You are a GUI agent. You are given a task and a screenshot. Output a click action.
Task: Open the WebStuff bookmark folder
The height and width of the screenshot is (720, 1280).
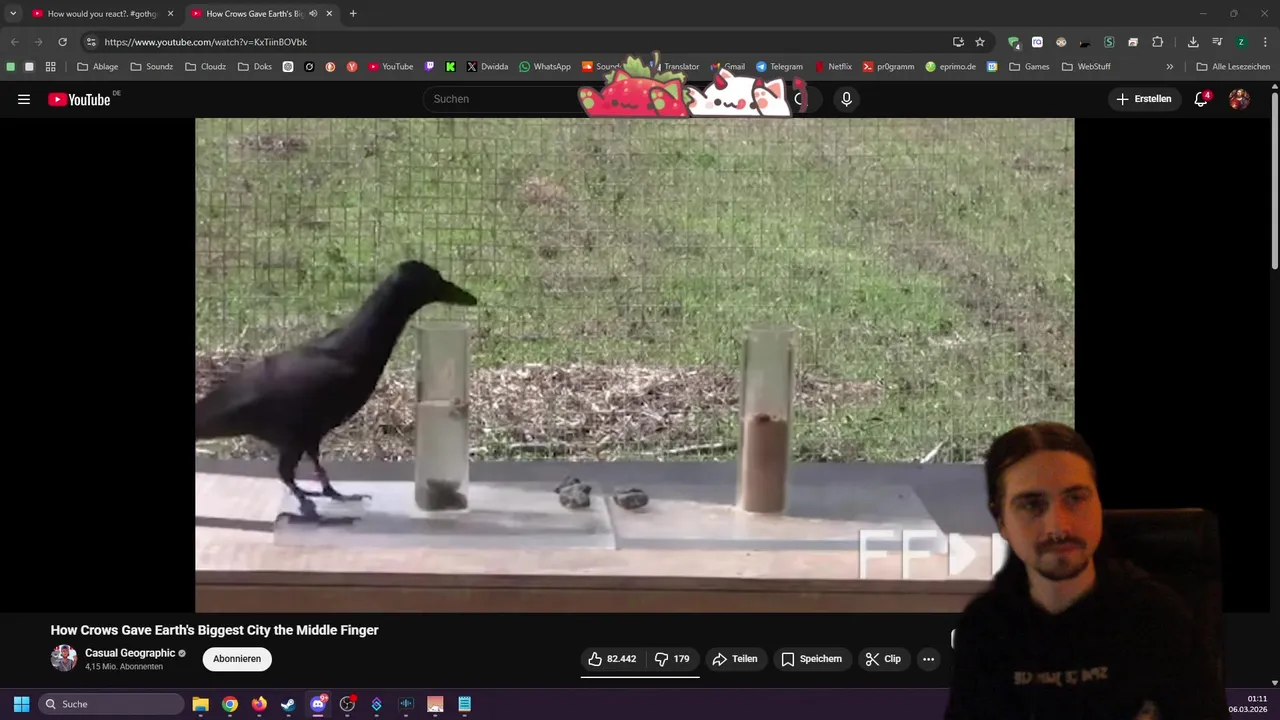pos(1086,67)
